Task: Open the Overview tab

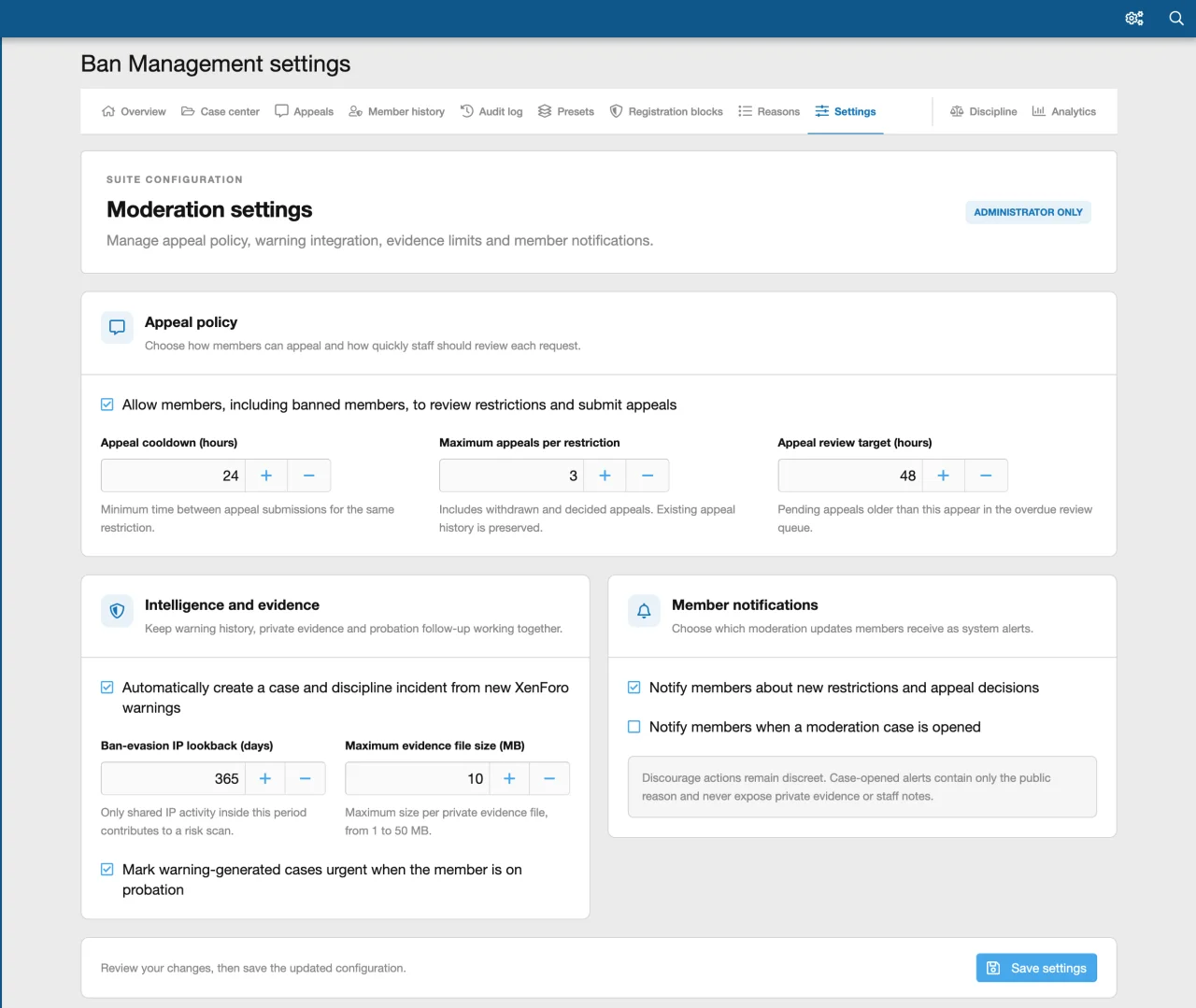Action: click(x=134, y=111)
